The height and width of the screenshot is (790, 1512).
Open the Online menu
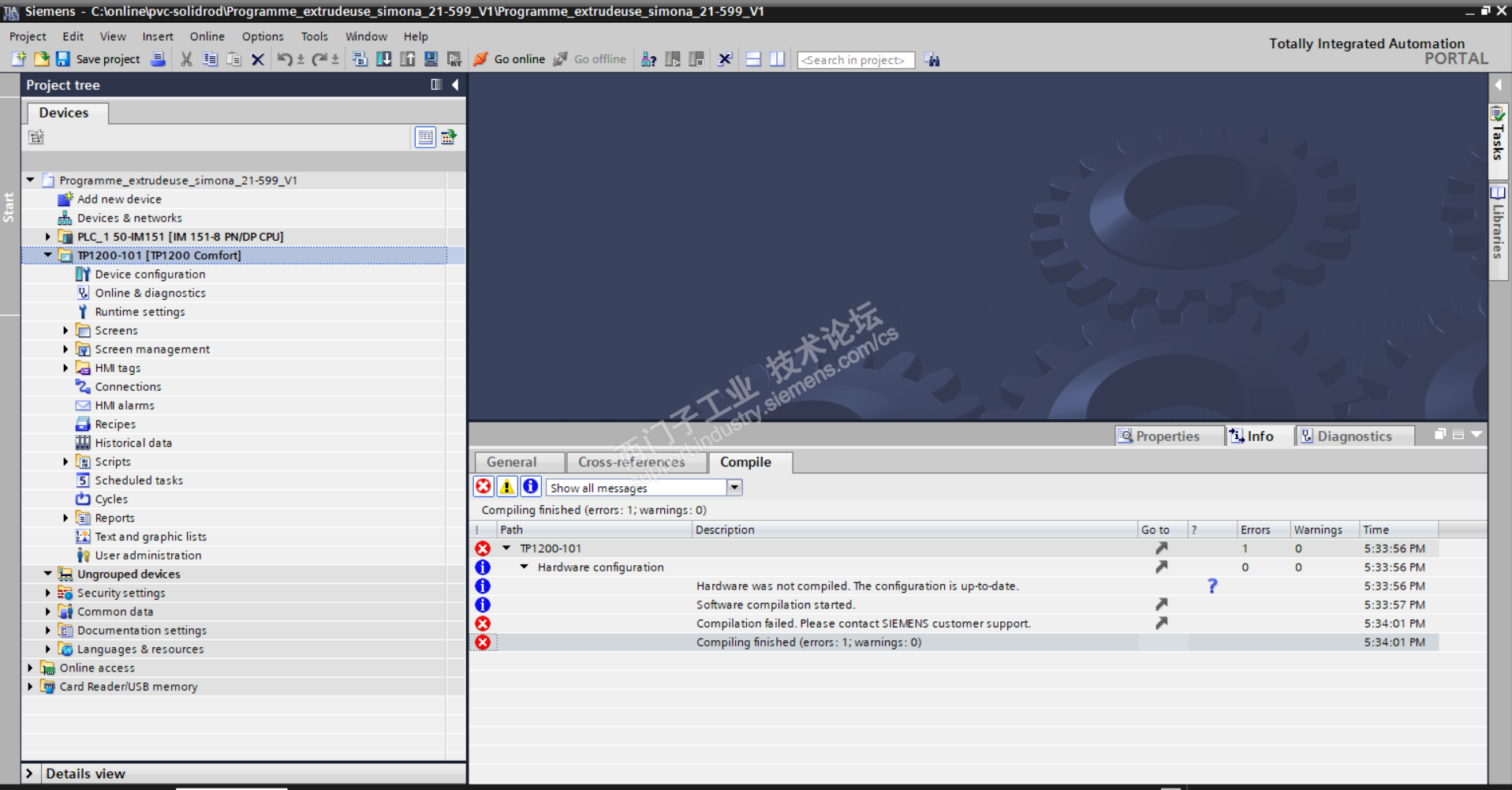pos(207,36)
